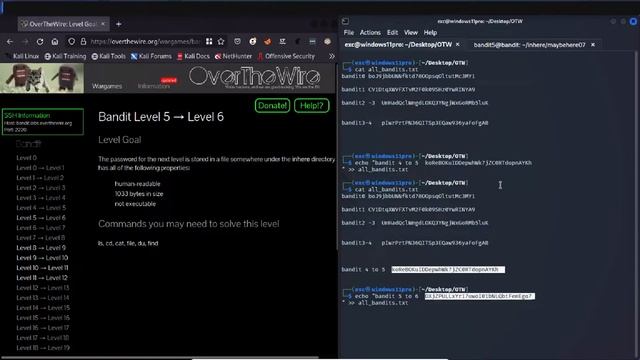The image size is (640, 360).
Task: Open the Wargames site menu
Action: click(x=107, y=86)
